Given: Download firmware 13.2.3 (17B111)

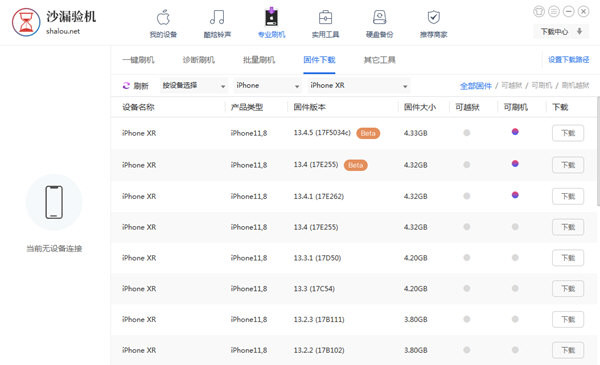Looking at the screenshot, I should 568,319.
